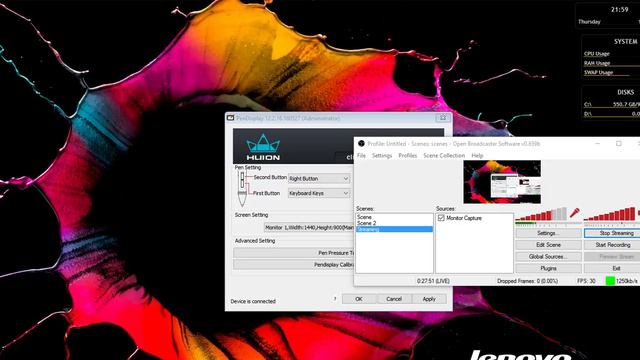Image resolution: width=640 pixels, height=360 pixels.
Task: Click the Edit Scene button
Action: 548,245
